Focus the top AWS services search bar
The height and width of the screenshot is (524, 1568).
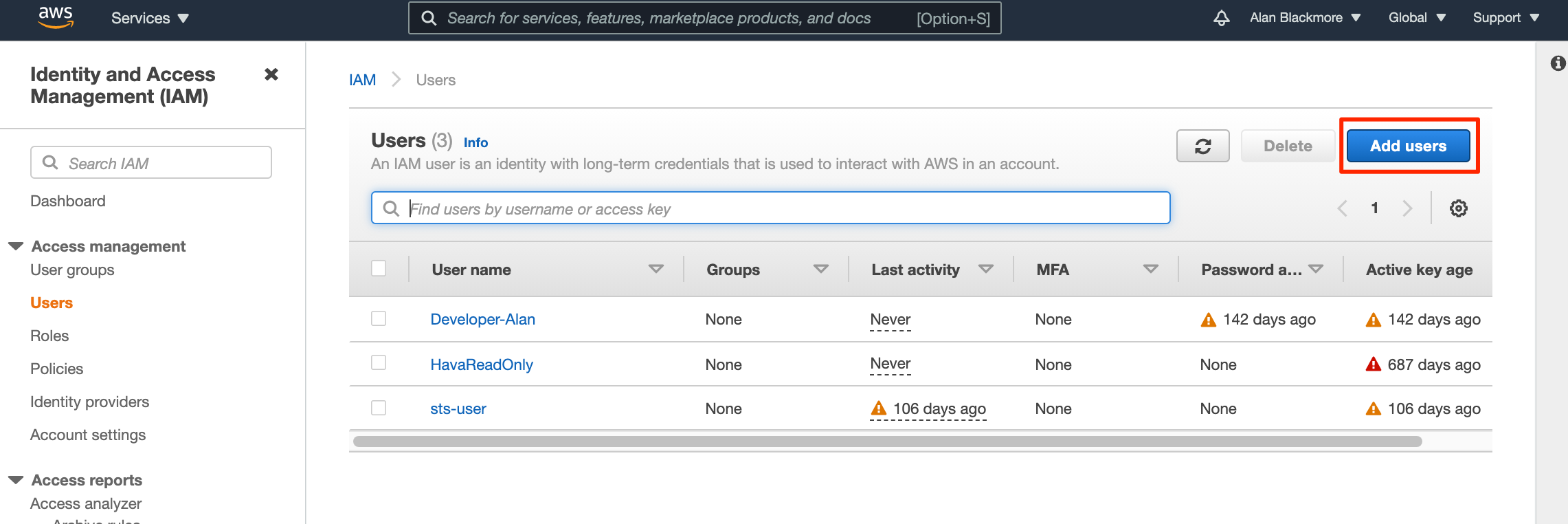coord(704,18)
